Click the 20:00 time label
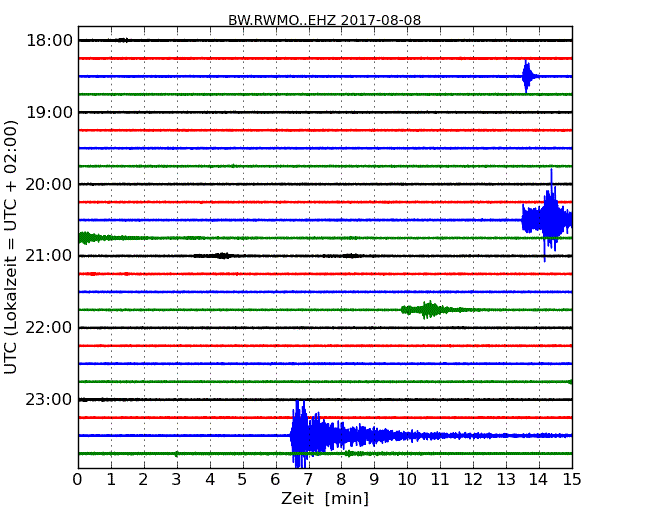 click(x=49, y=184)
